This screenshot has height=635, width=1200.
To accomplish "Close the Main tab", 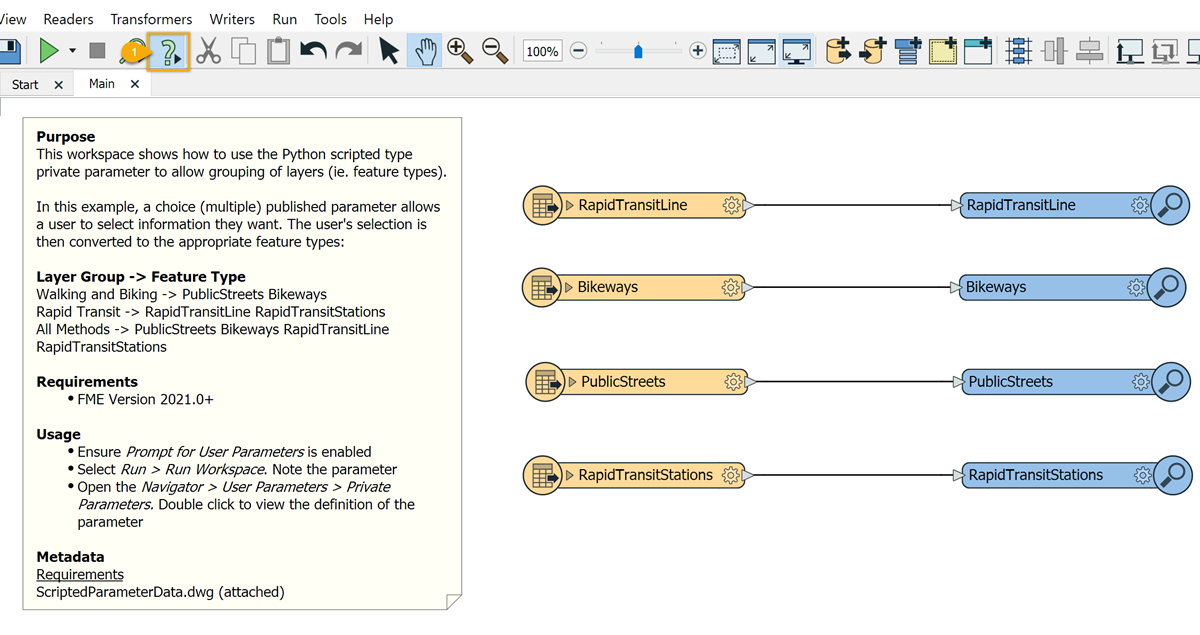I will point(135,85).
